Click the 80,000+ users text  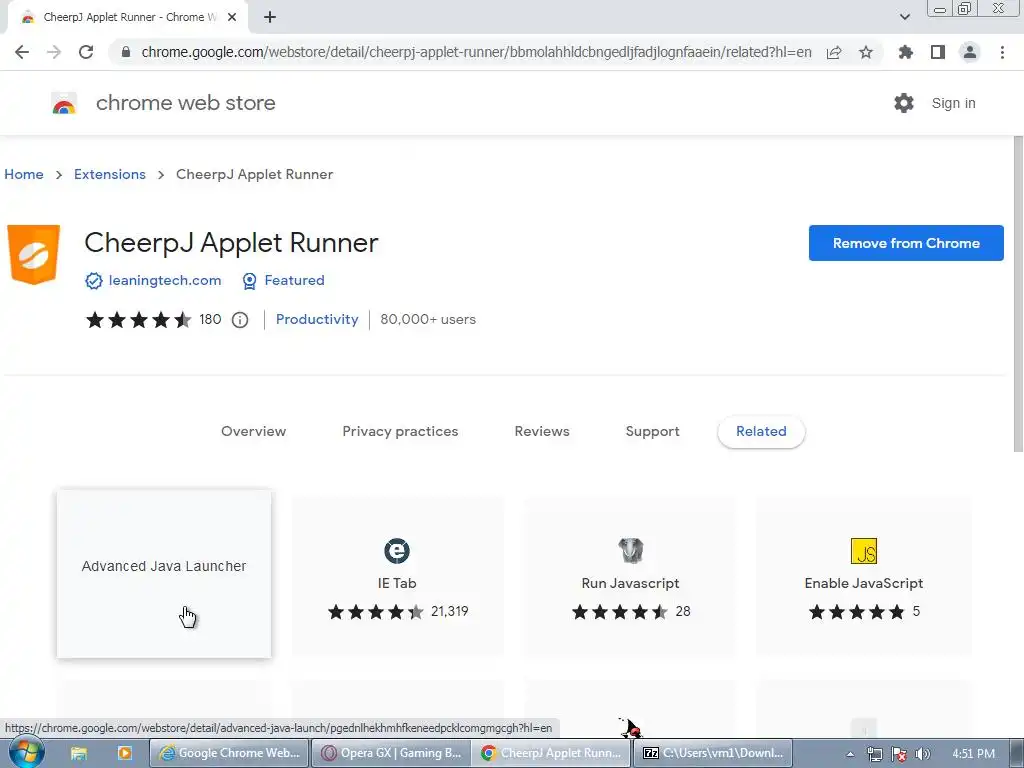pos(428,319)
